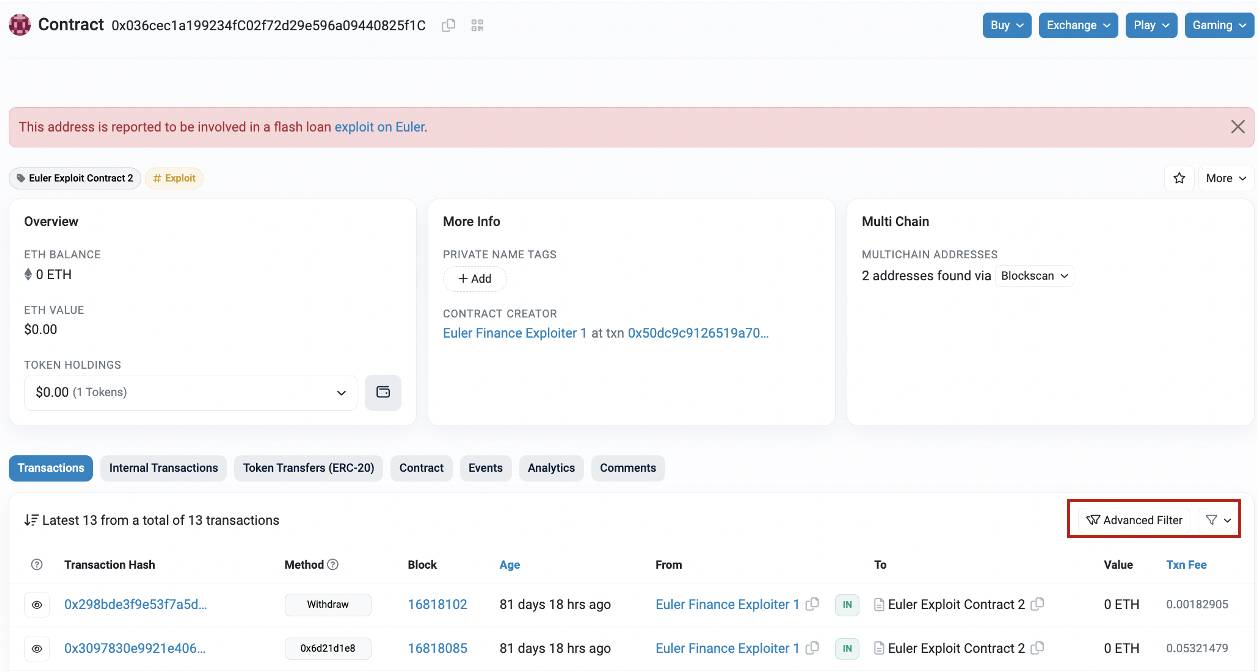Open the Comments tab
Viewport: 1260px width, 672px height.
[628, 468]
